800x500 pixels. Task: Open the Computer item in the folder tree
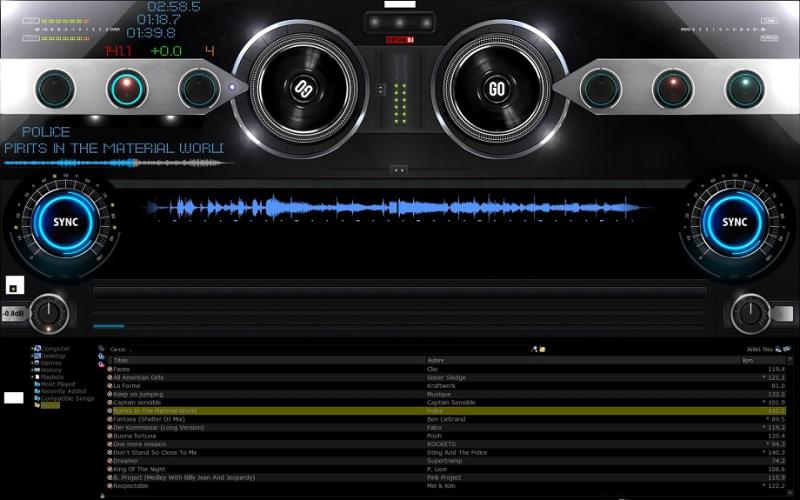55,349
